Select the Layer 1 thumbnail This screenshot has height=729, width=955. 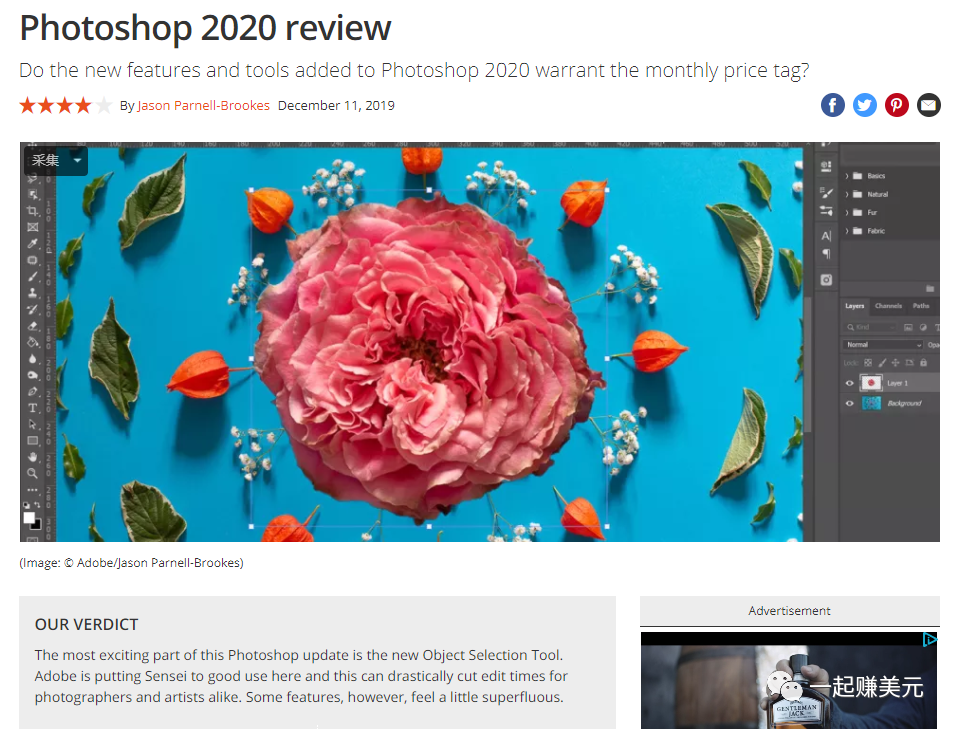click(x=871, y=382)
